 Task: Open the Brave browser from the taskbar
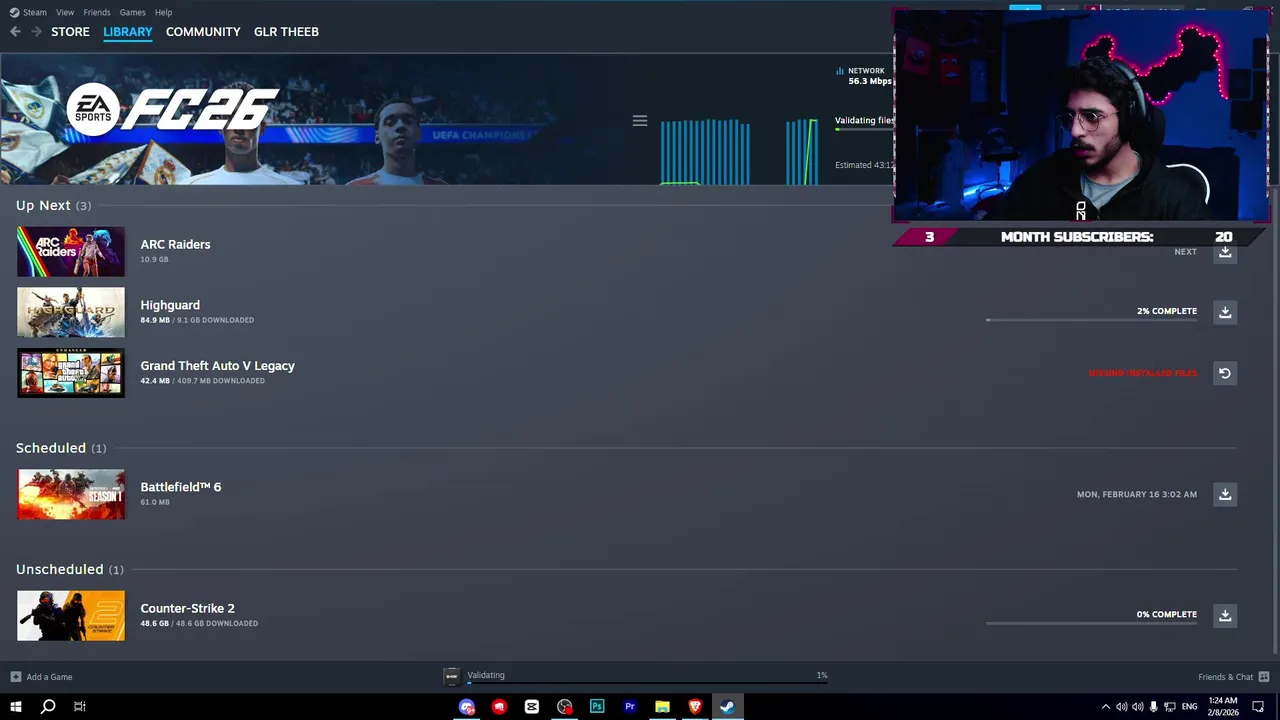tap(695, 707)
